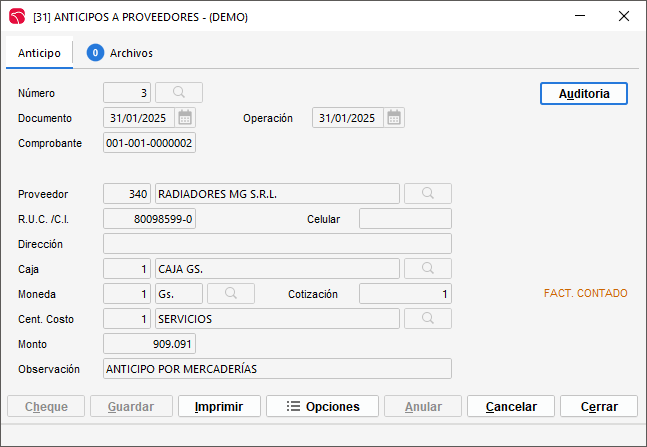Viewport: 647px width, 447px height.
Task: Click the Comprobante number field
Action: pos(150,143)
